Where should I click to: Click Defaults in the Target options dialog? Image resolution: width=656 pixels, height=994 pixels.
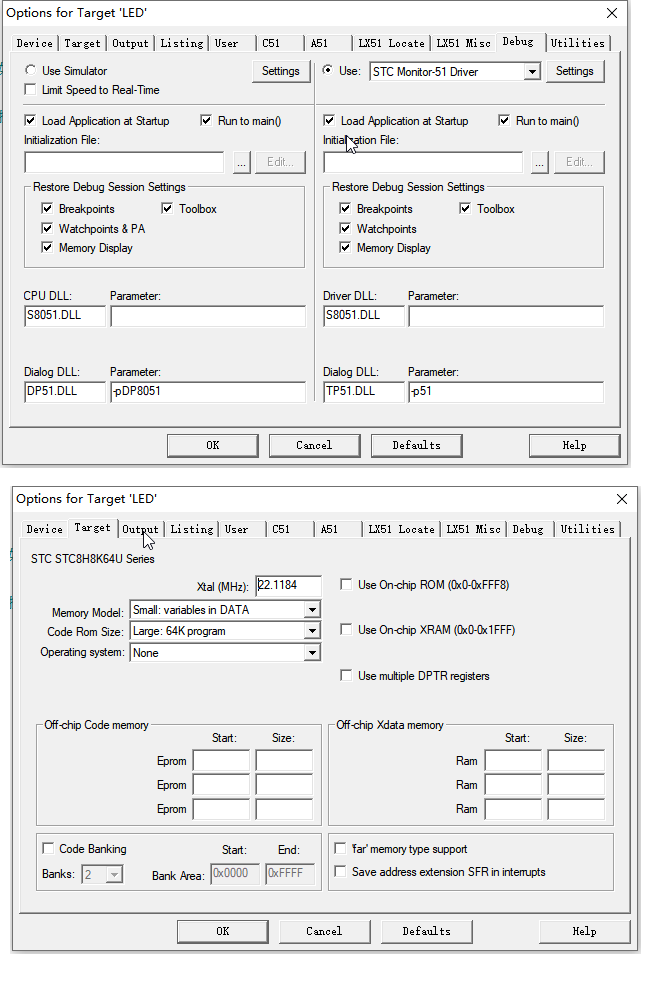point(427,931)
